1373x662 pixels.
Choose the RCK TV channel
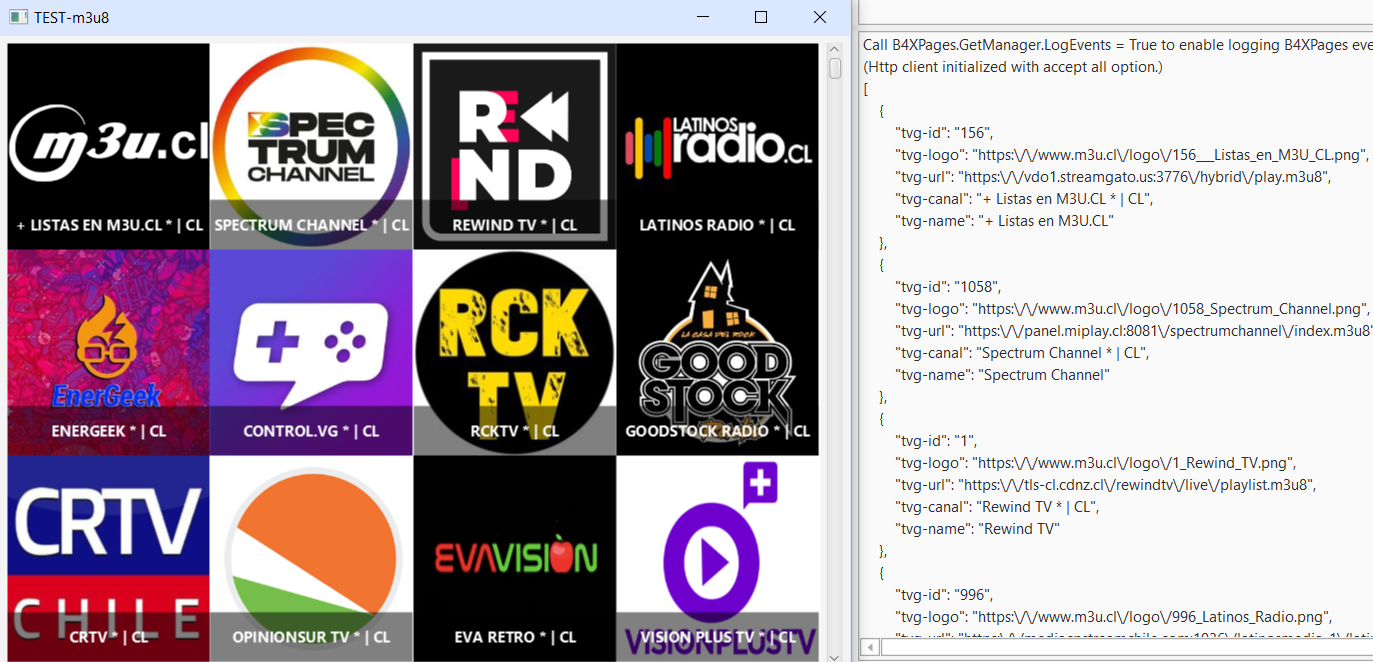(514, 352)
